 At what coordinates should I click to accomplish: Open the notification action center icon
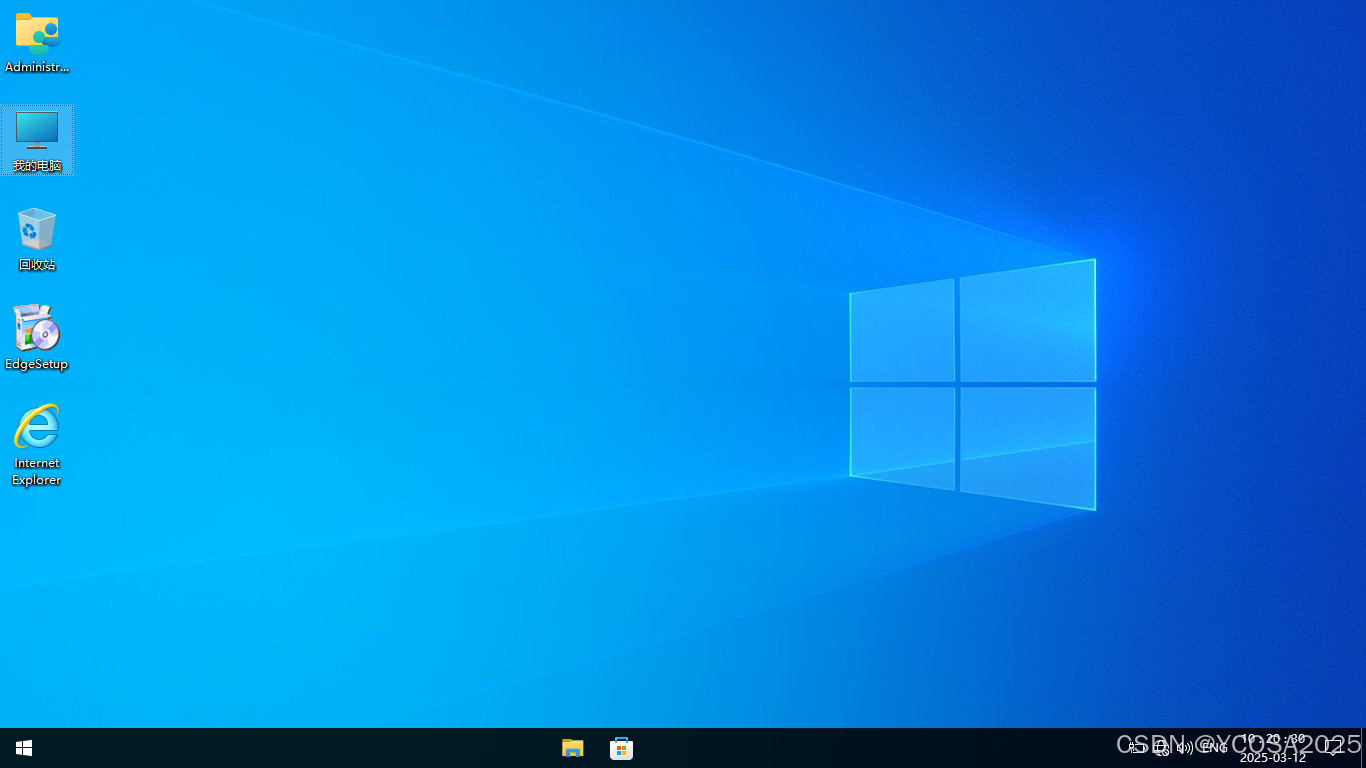pos(1333,747)
